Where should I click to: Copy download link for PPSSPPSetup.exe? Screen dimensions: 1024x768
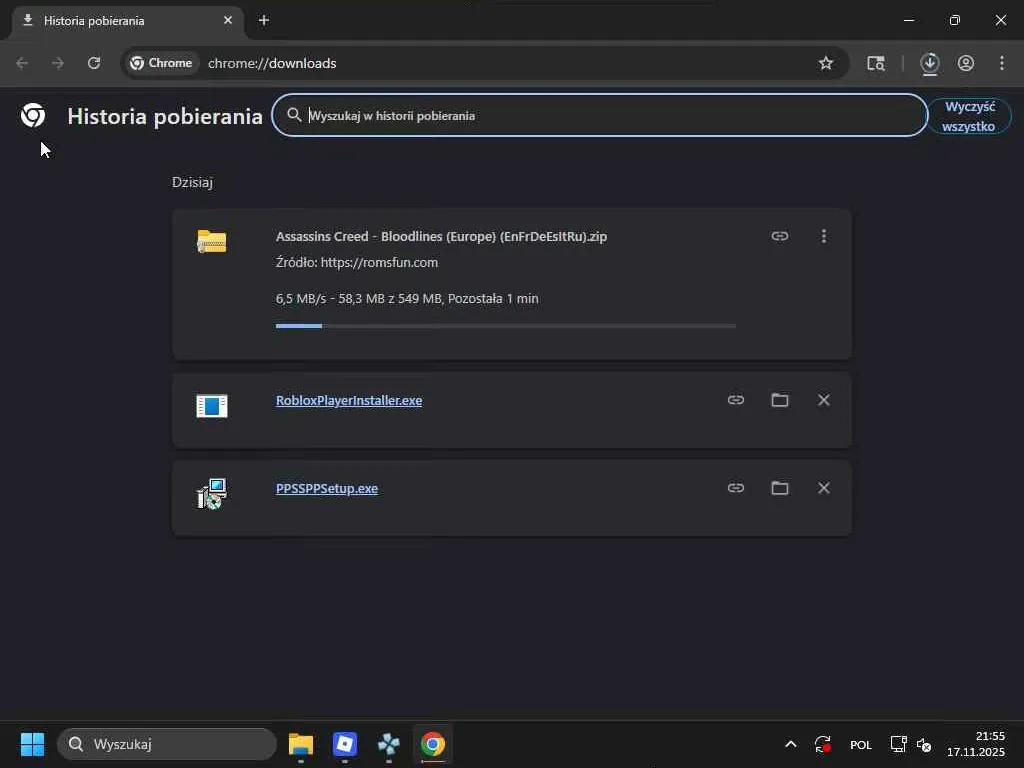(736, 488)
